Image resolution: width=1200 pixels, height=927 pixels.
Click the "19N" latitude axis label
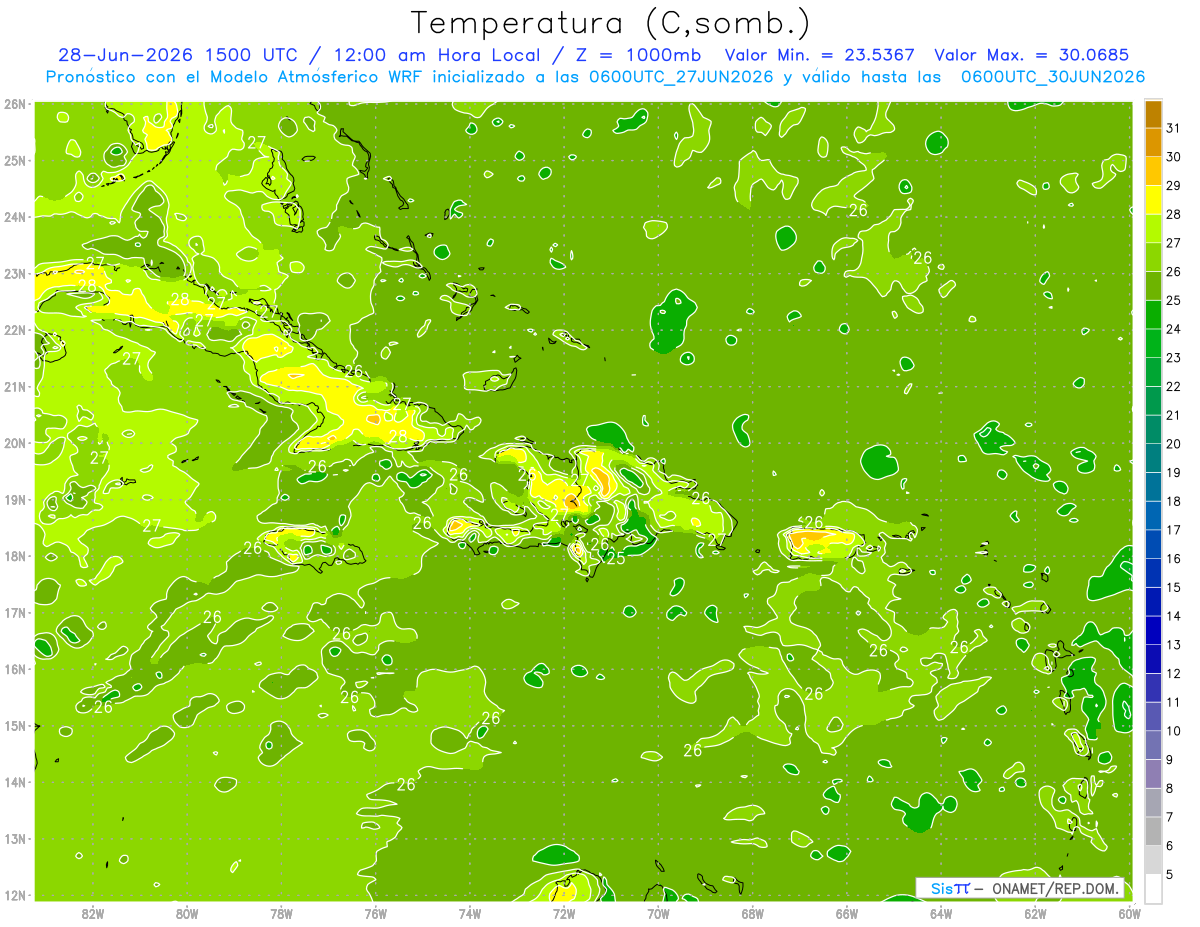tap(15, 500)
